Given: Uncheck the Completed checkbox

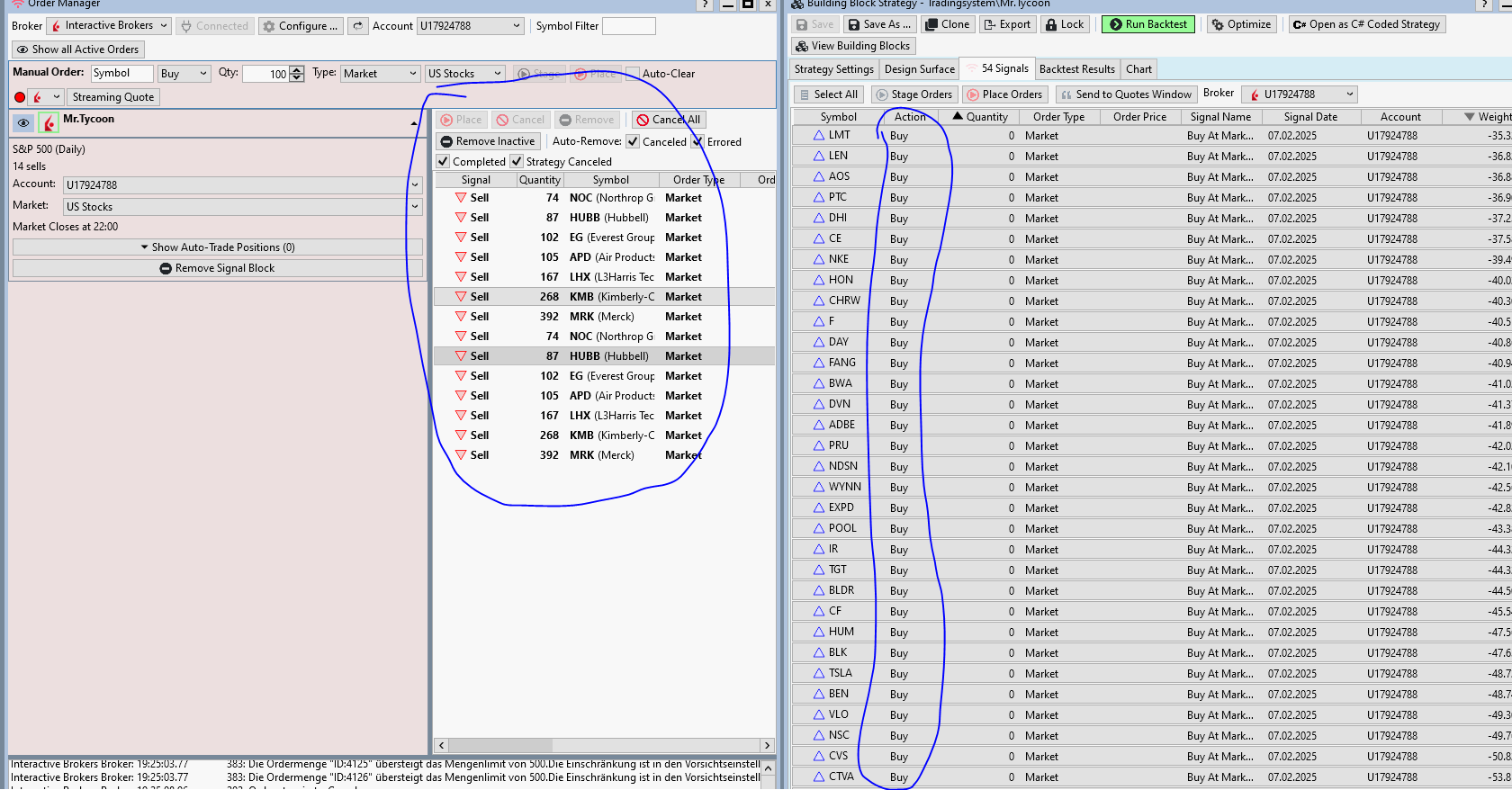Looking at the screenshot, I should [x=443, y=162].
